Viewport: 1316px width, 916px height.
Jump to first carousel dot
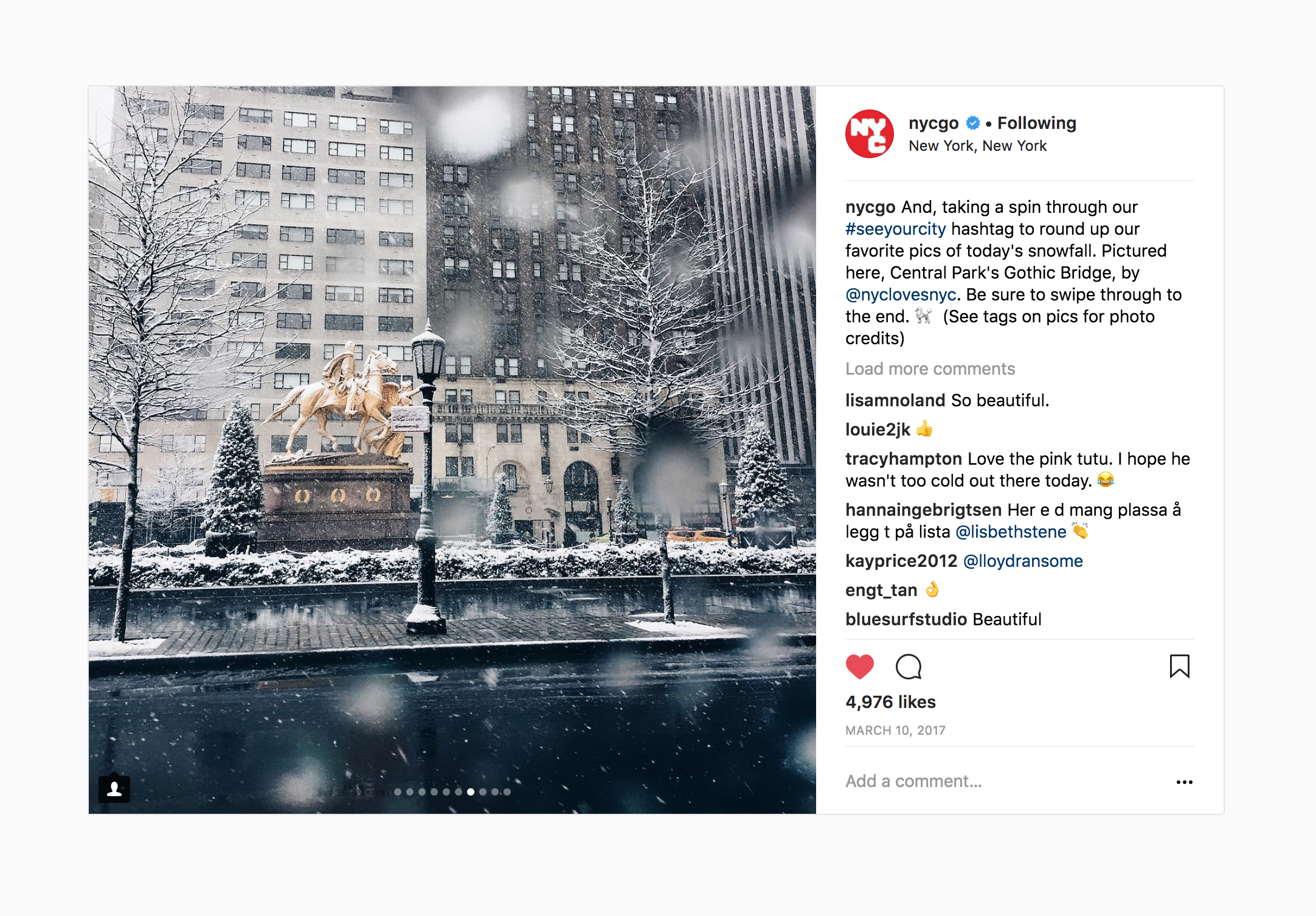398,792
